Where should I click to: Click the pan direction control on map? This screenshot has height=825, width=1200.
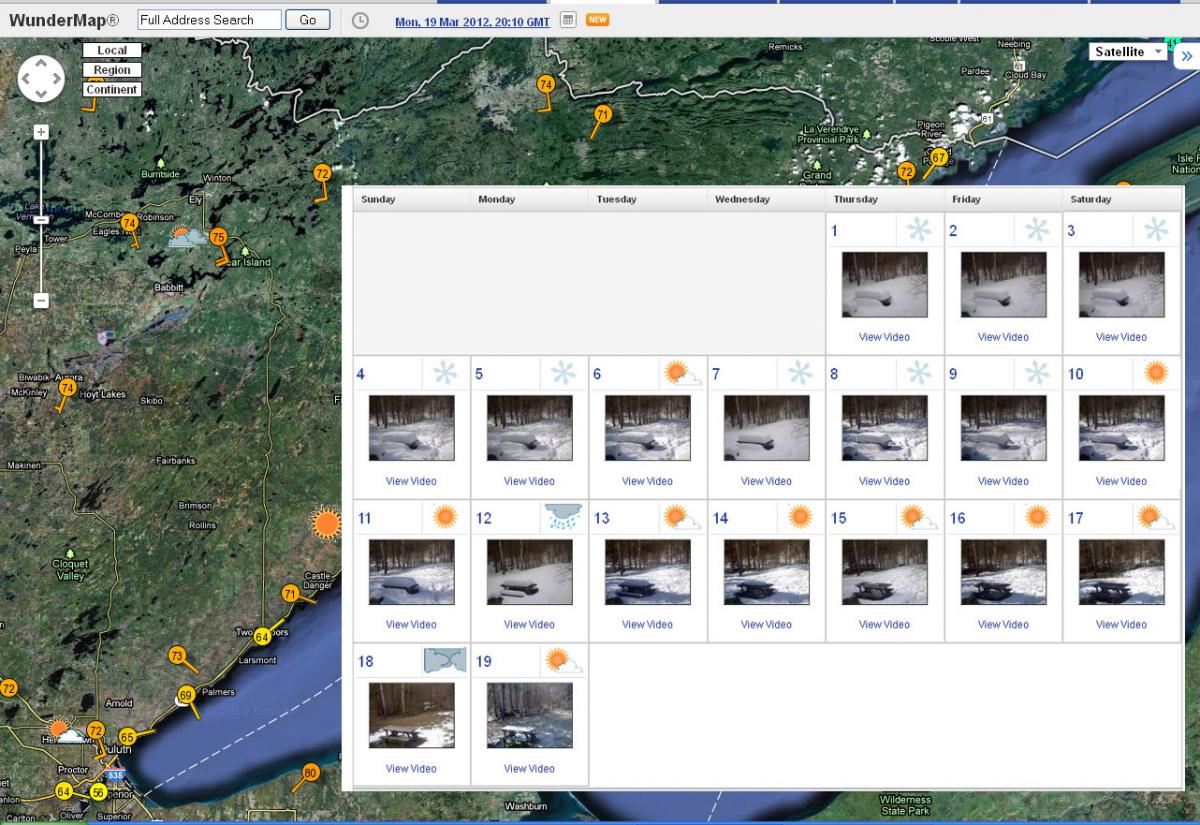(41, 77)
